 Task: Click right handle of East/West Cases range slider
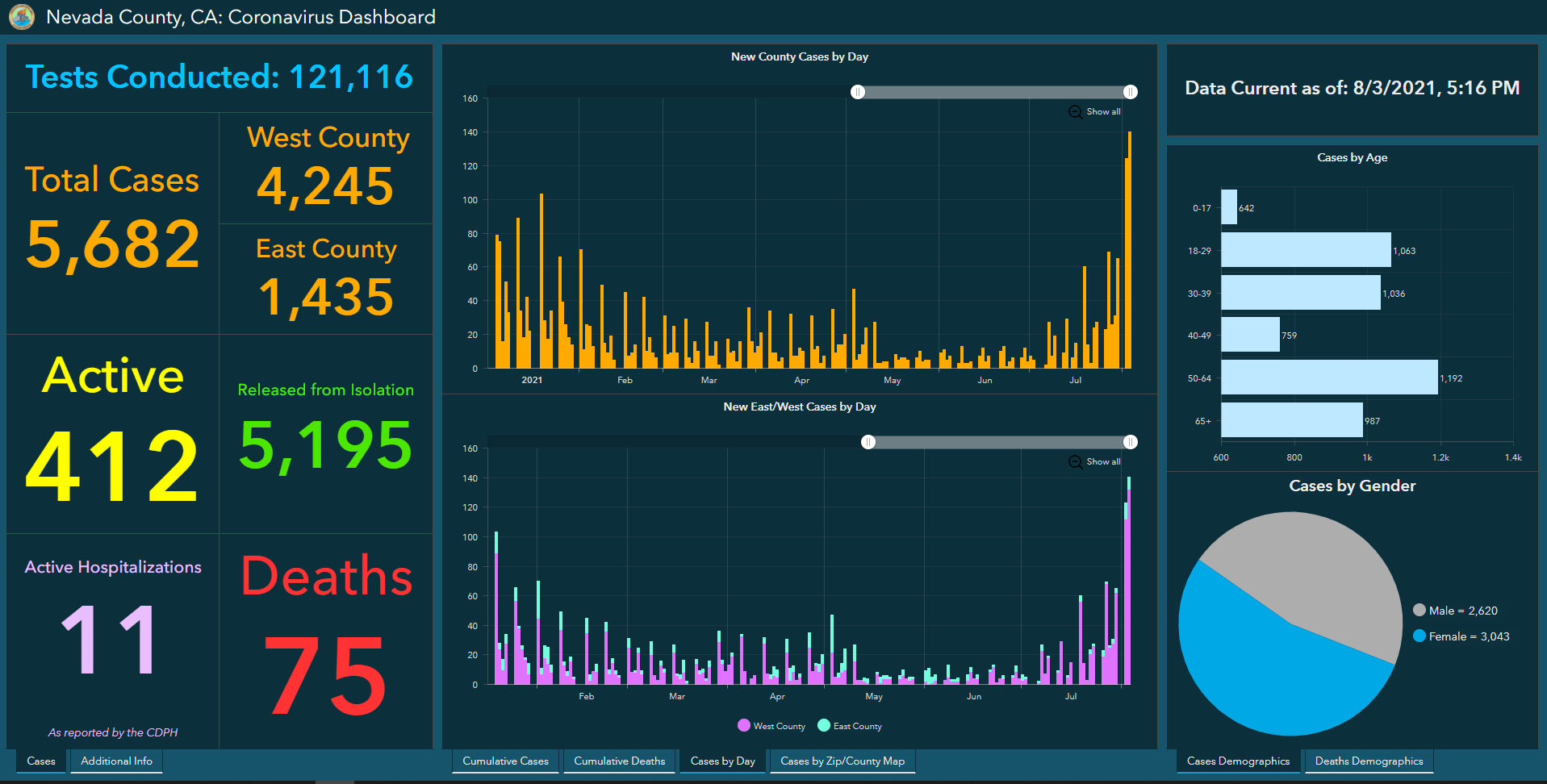1131,442
